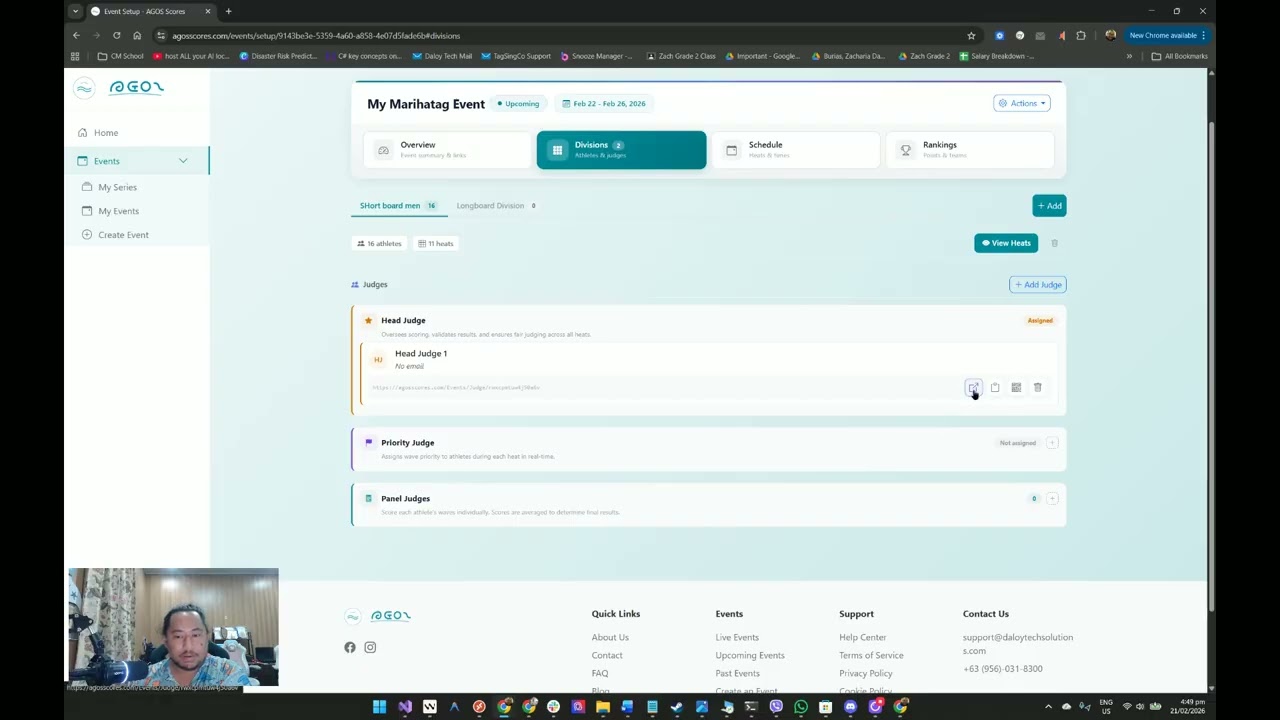
Task: Click the Add Judge button
Action: pos(1038,285)
